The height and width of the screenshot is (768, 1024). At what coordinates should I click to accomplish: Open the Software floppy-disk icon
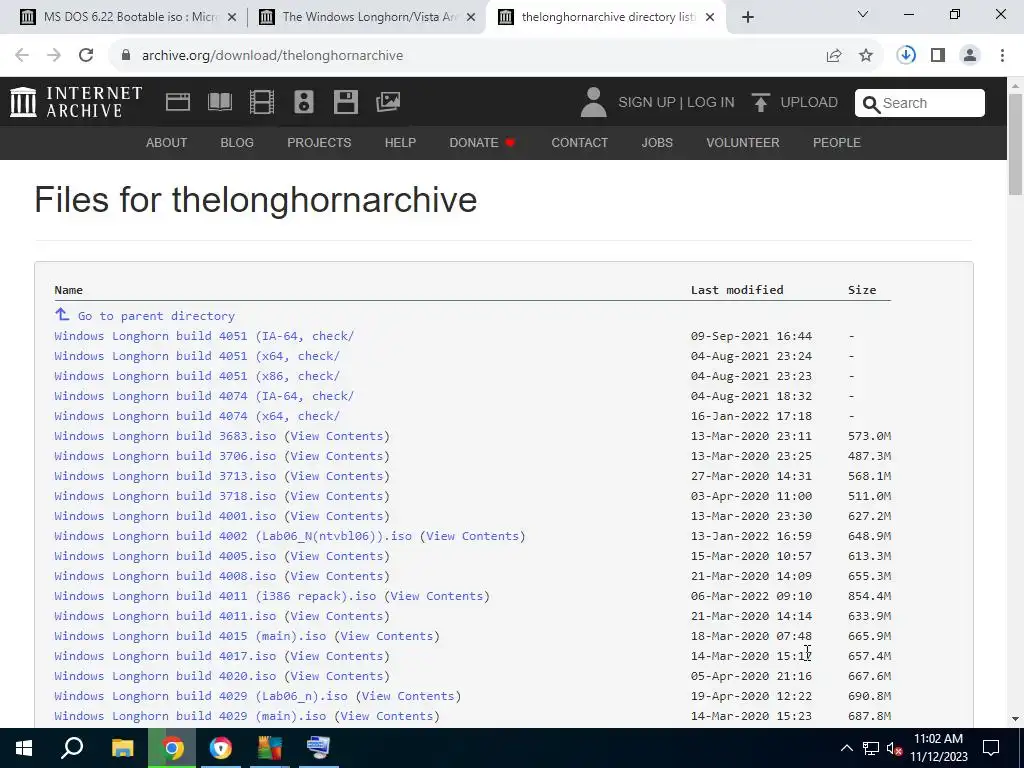[x=345, y=102]
